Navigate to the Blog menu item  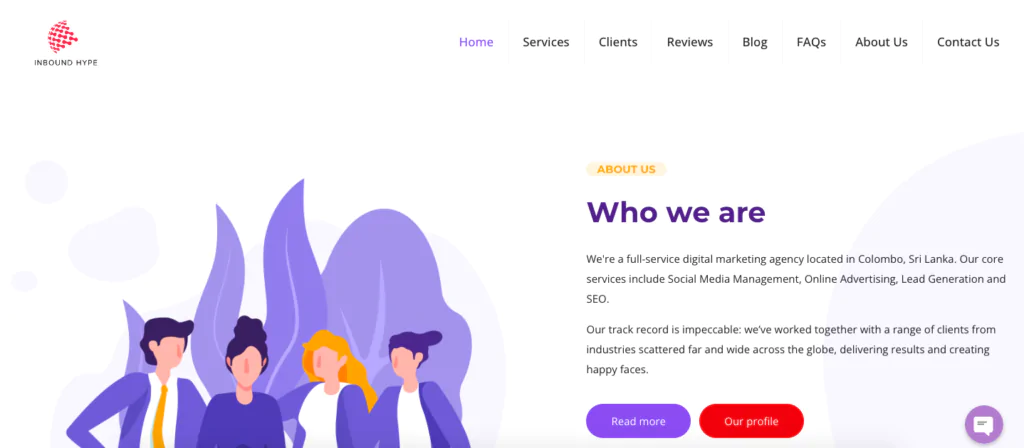[x=755, y=42]
